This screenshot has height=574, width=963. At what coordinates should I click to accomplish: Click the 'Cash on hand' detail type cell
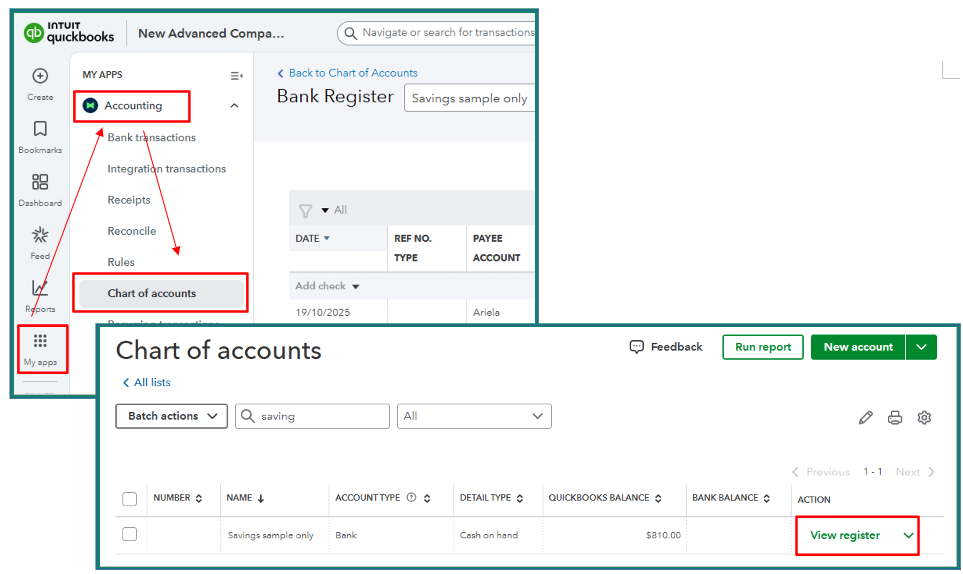[489, 535]
